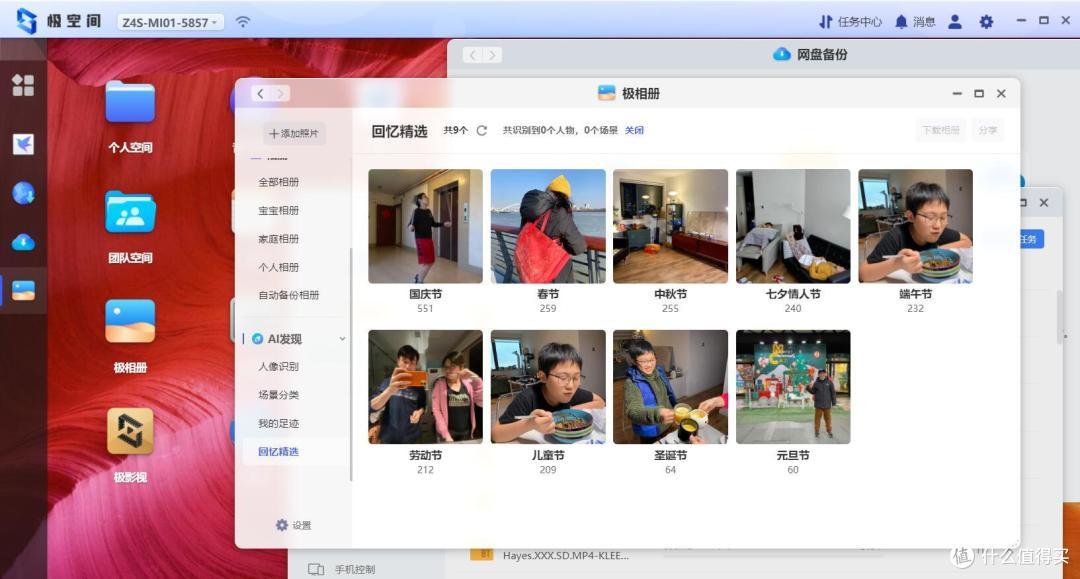Click the 添加照片 button
The image size is (1080, 579).
click(x=294, y=134)
